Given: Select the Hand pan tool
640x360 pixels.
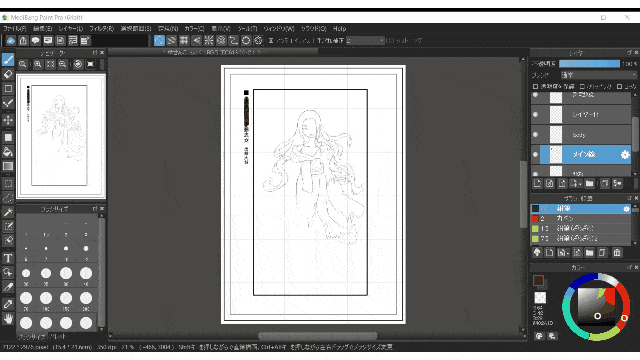Looking at the screenshot, I should [x=8, y=318].
